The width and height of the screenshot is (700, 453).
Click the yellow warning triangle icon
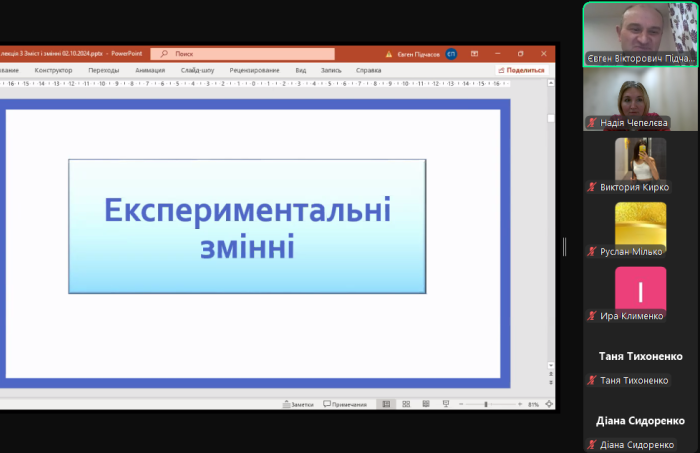click(x=389, y=54)
